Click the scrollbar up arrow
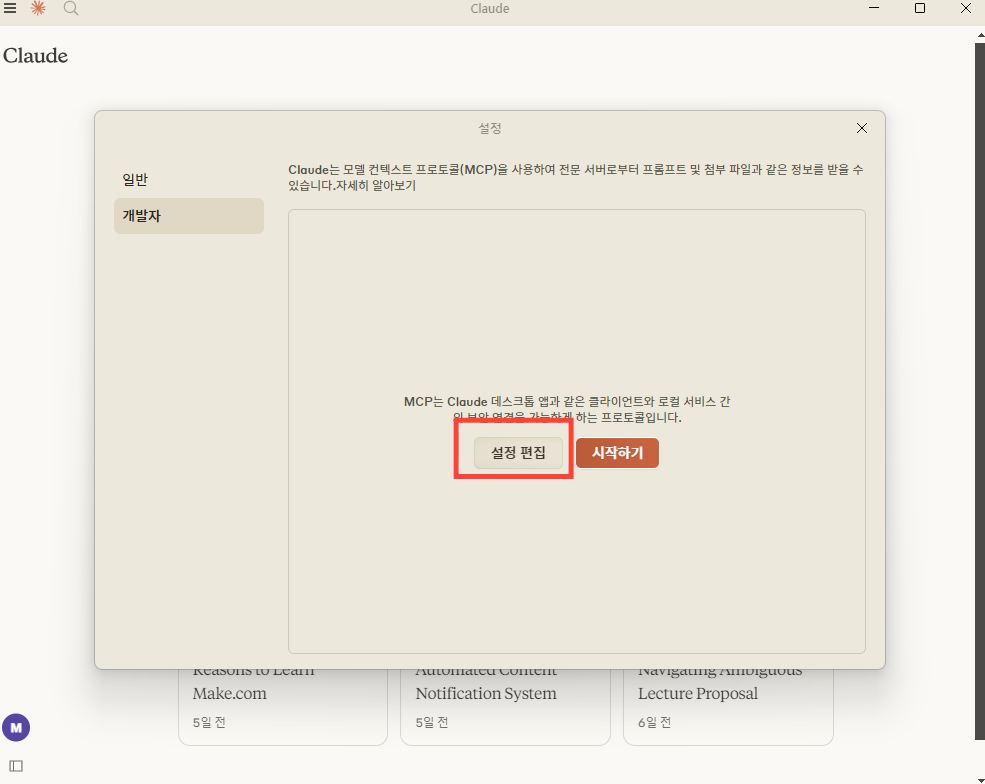Image resolution: width=985 pixels, height=784 pixels. tap(980, 36)
